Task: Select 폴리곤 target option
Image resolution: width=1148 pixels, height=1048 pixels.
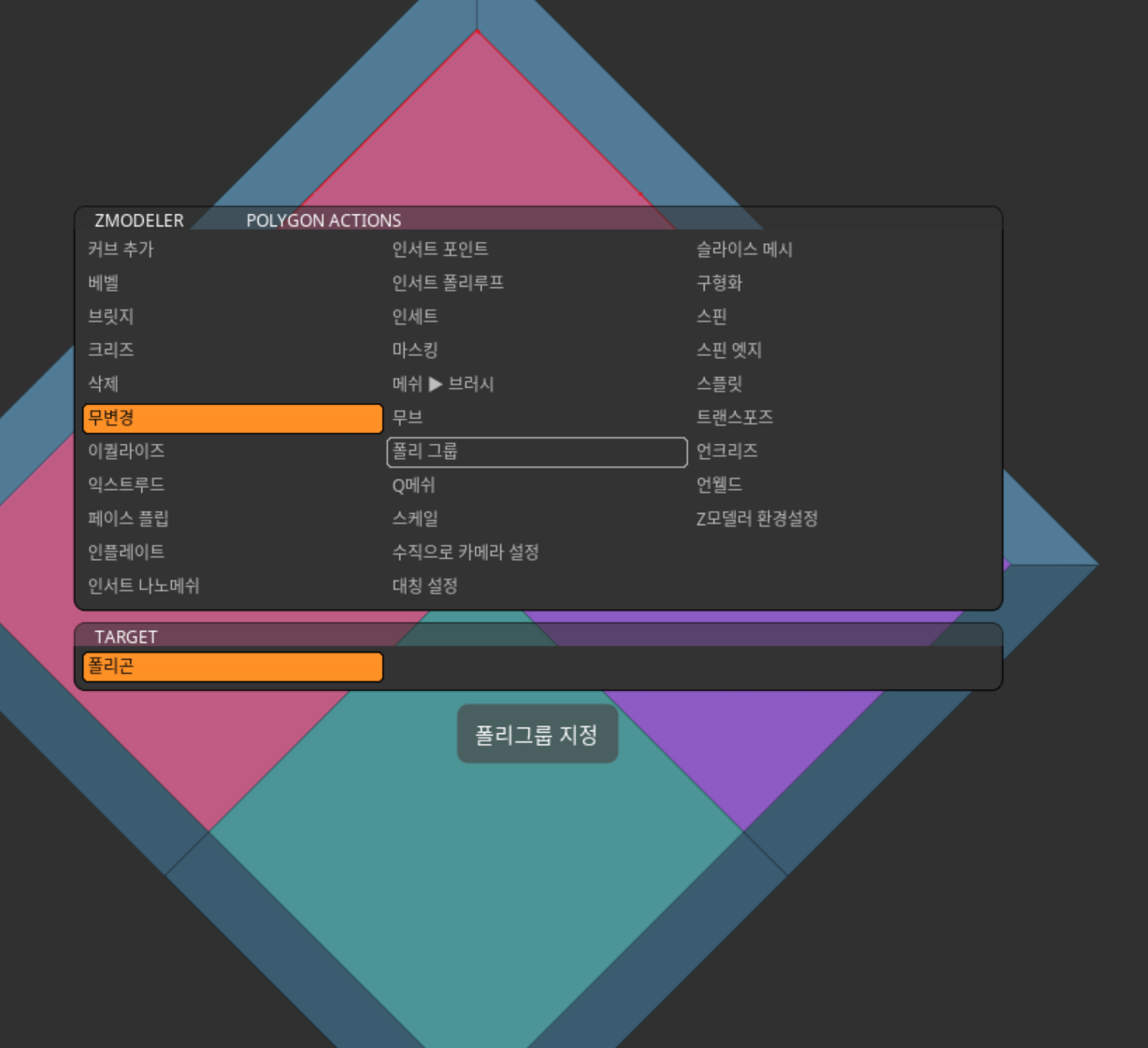Action: click(x=233, y=667)
